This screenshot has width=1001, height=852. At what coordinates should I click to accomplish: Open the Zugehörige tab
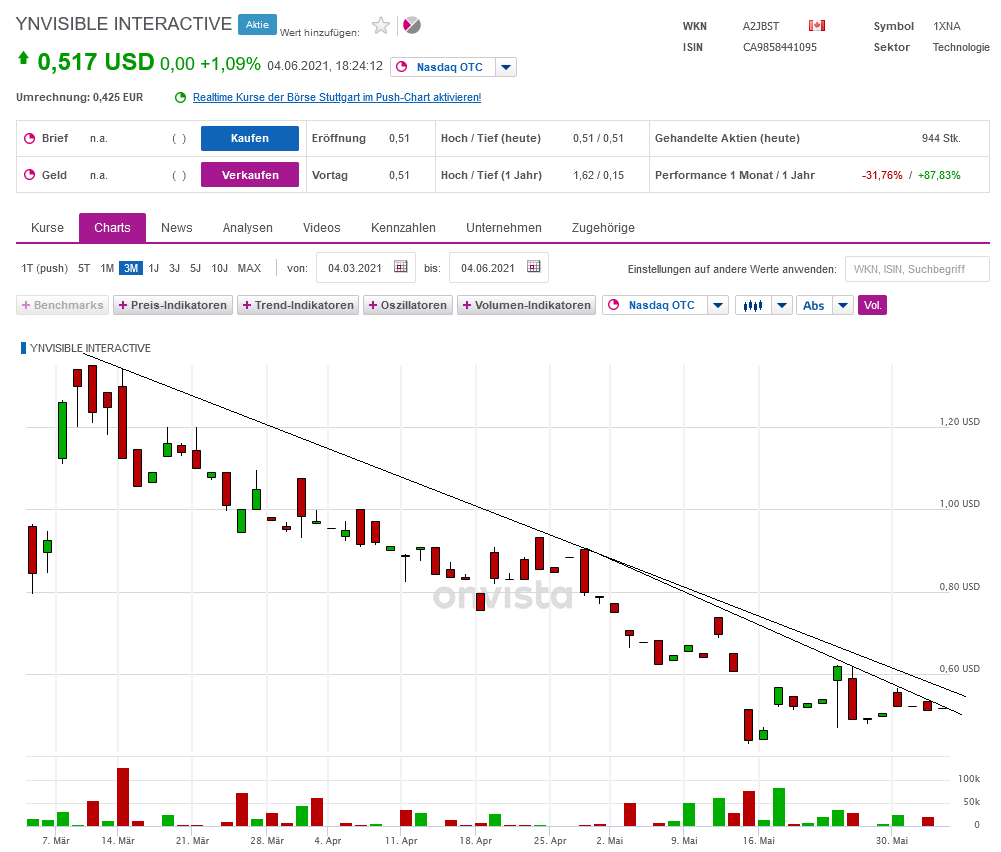603,228
